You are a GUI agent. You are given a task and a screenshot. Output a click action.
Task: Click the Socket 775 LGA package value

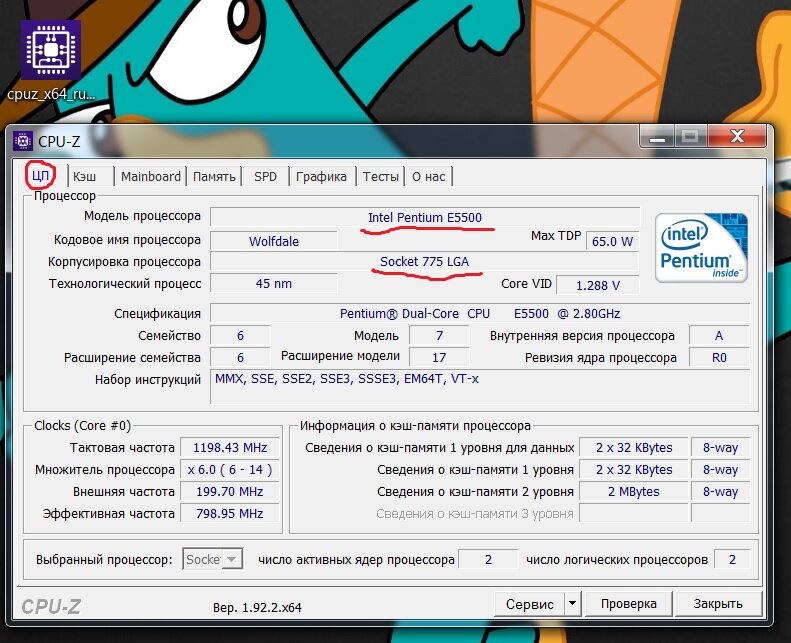424,262
